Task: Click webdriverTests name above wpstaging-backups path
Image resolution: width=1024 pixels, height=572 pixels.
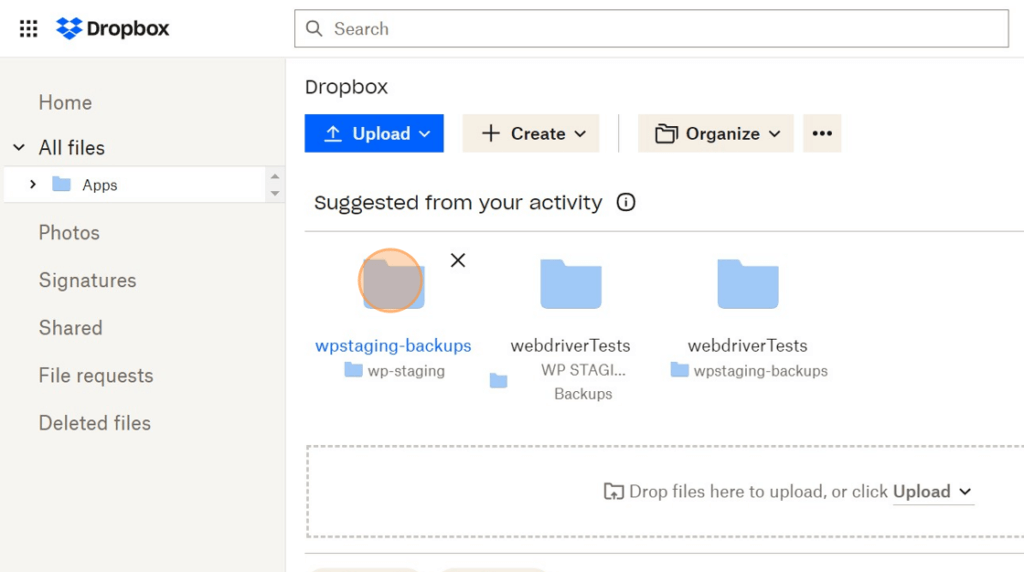Action: (747, 345)
